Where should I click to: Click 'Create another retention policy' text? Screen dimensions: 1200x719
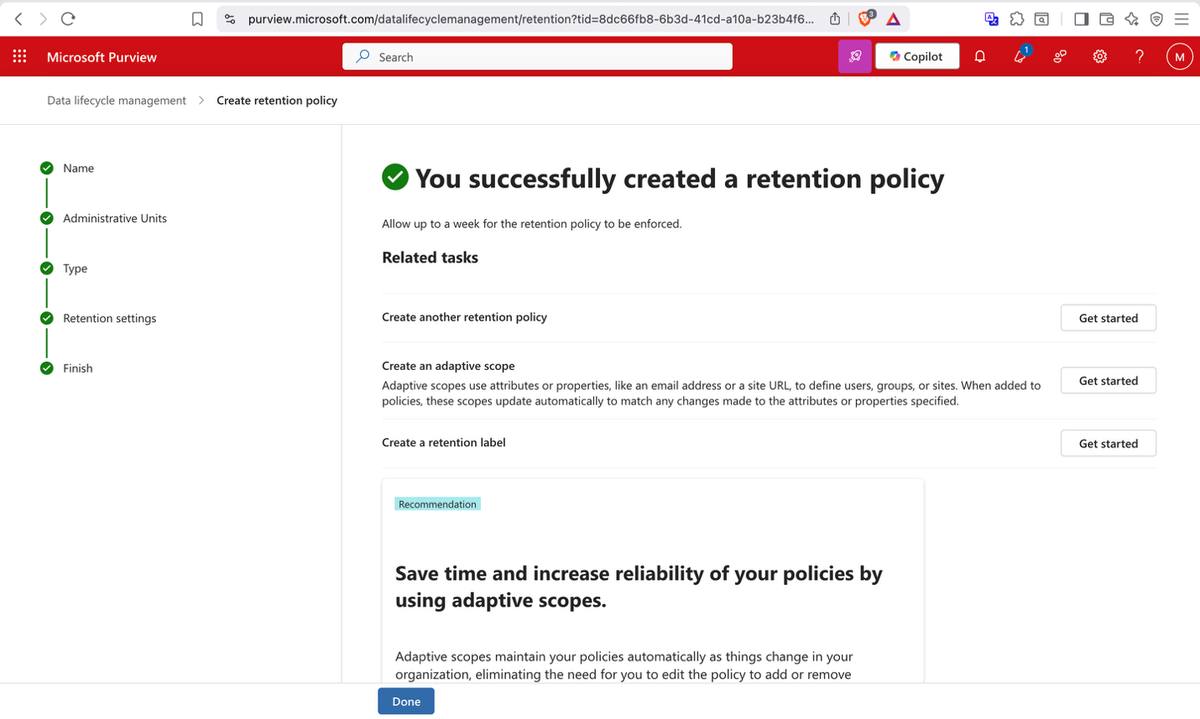tap(464, 317)
